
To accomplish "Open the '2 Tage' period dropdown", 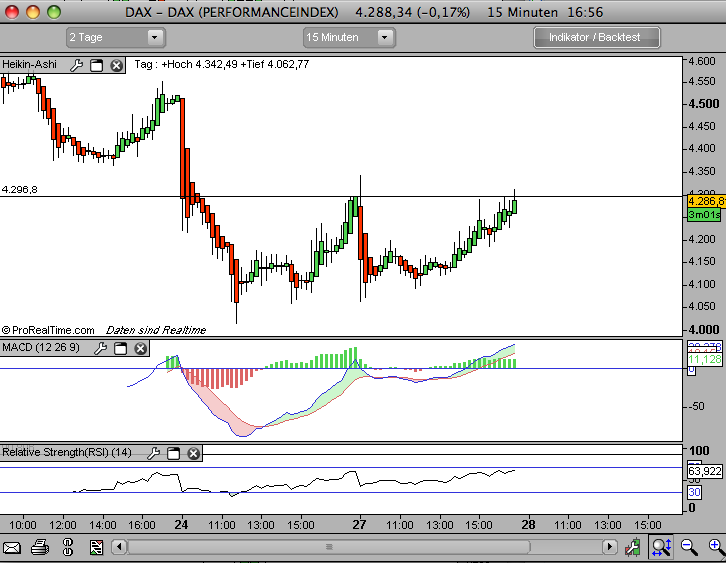I will pos(116,38).
